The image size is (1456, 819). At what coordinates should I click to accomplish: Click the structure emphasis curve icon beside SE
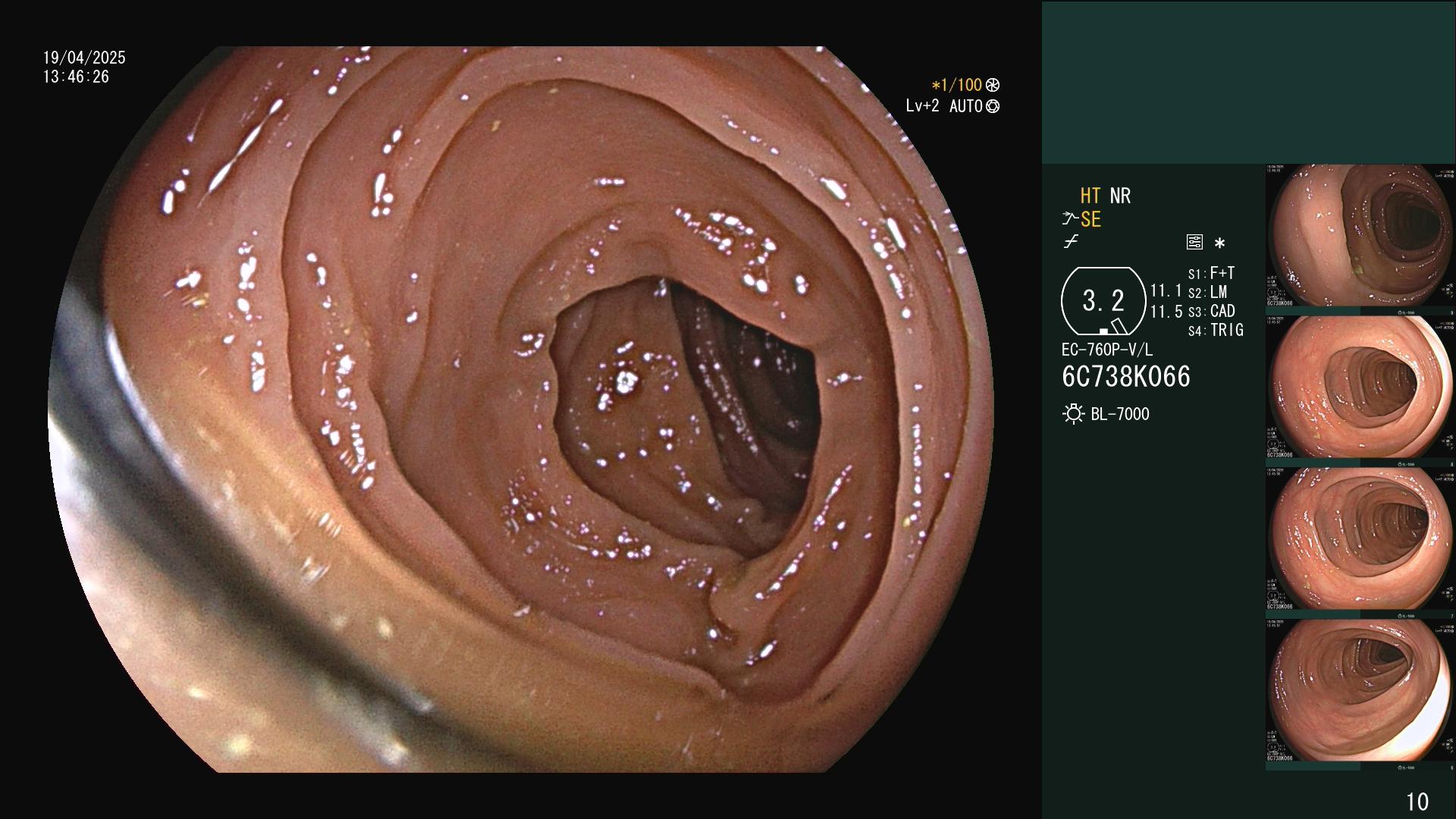(x=1070, y=219)
